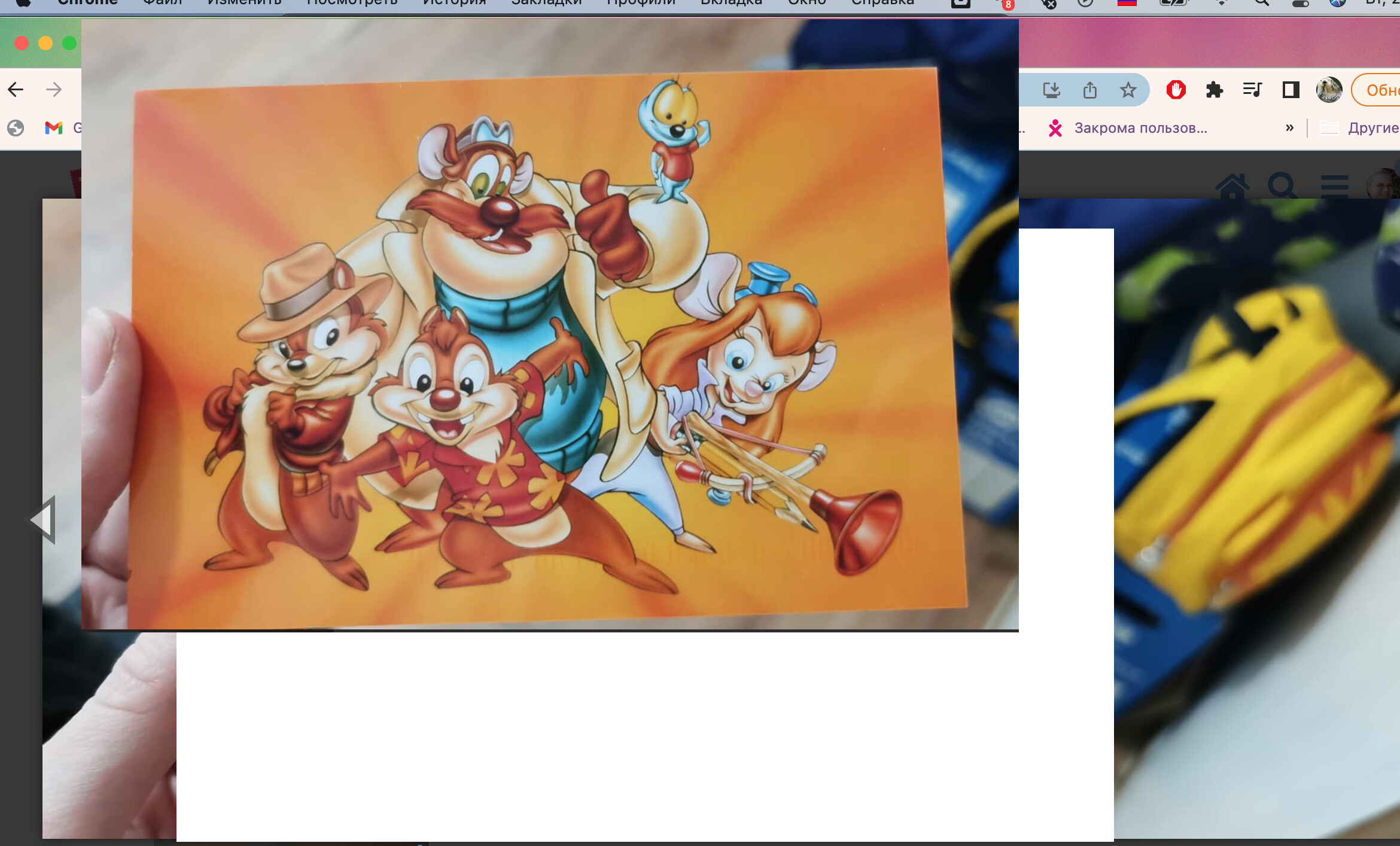1400x846 pixels.
Task: Launch Siri from the menu bar
Action: (1337, 2)
